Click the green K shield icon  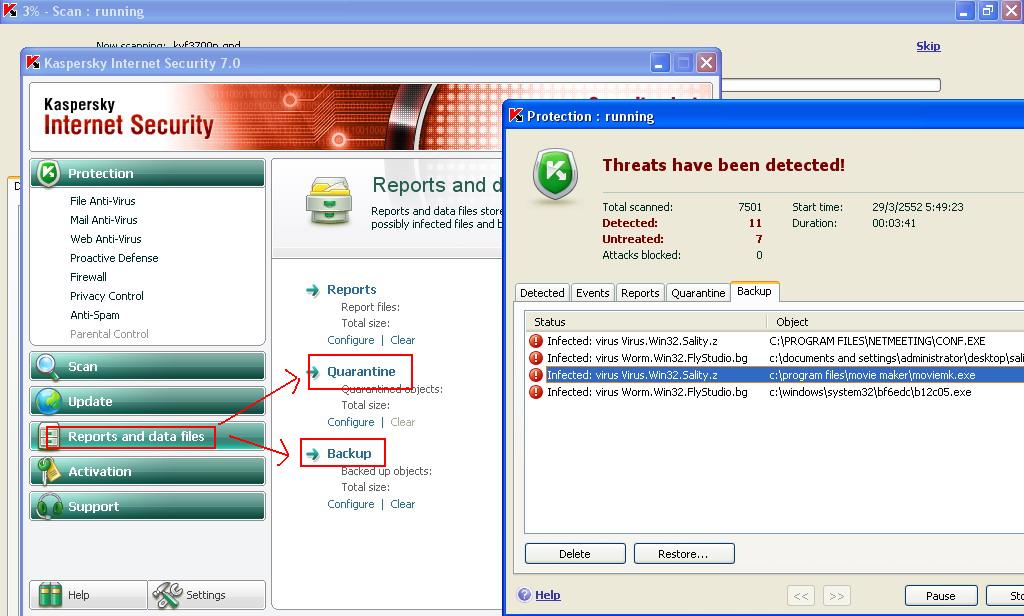(x=555, y=174)
